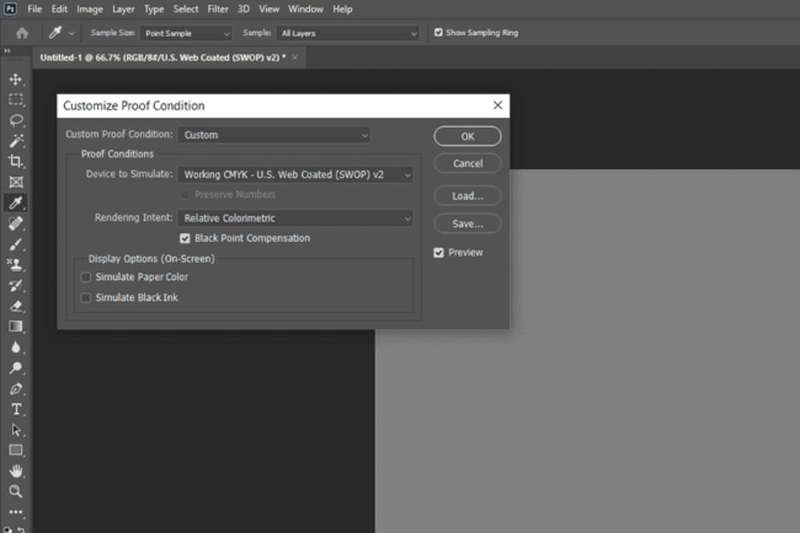Select the Frame tool
Viewport: 800px width, 533px height.
pos(16,182)
